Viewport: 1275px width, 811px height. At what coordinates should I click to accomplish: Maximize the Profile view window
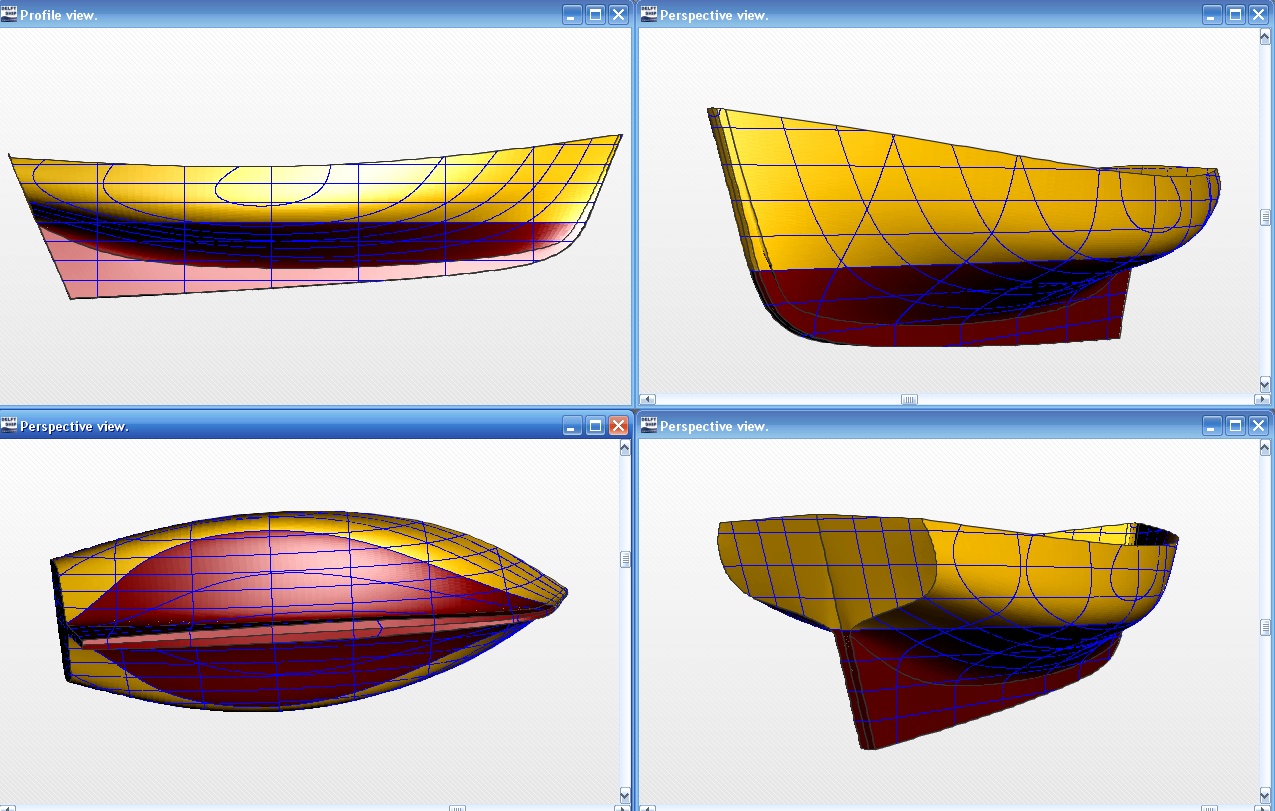coord(595,14)
